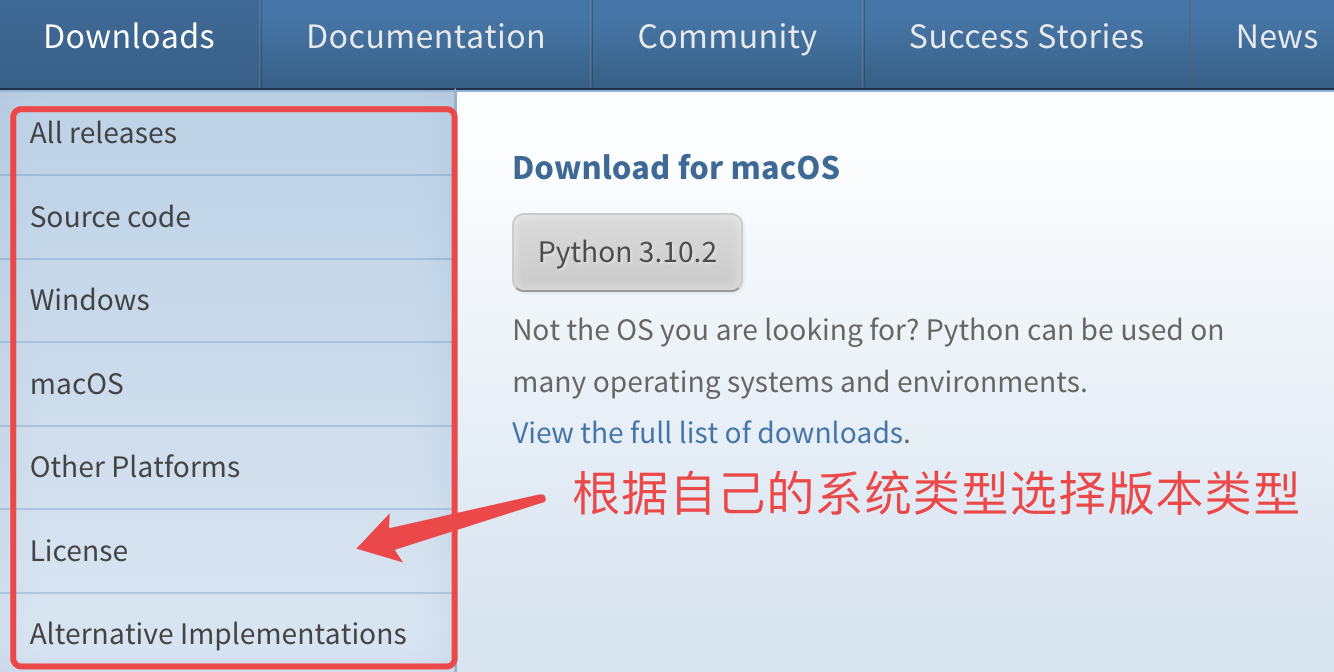Follow the View the full list of downloads link
The image size is (1334, 672).
click(x=708, y=433)
